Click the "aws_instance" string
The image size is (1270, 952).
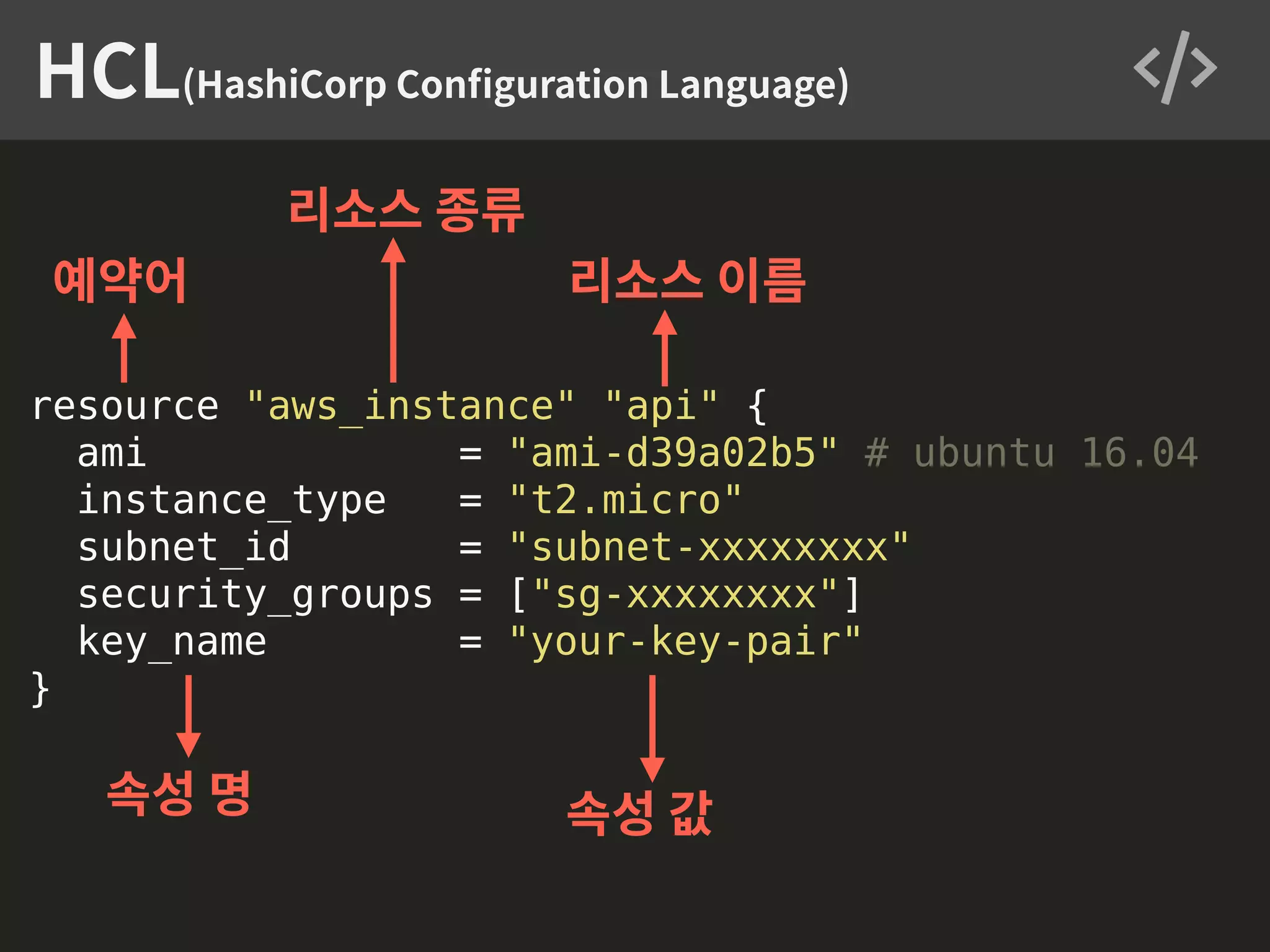[x=410, y=407]
